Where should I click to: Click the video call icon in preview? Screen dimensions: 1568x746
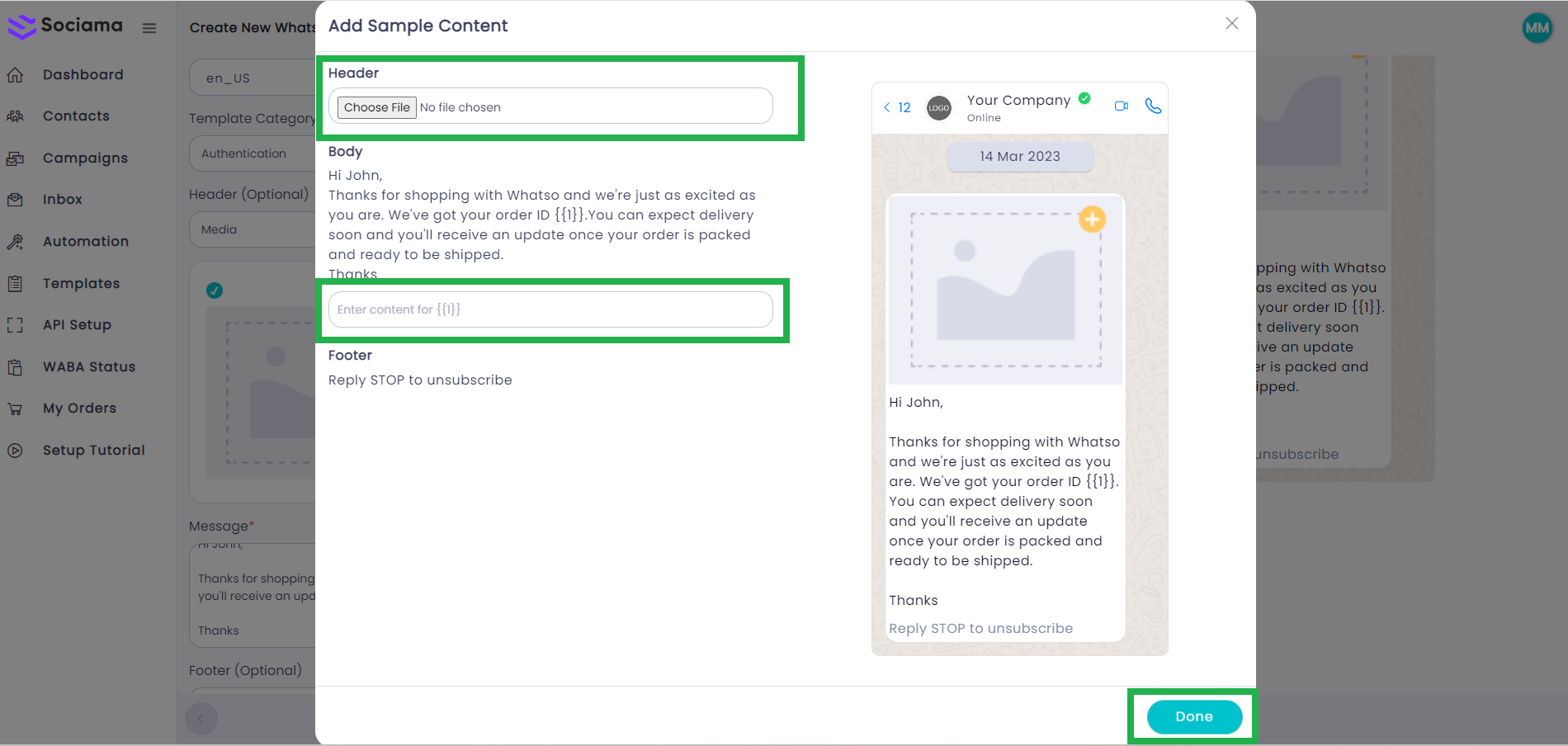(x=1121, y=106)
